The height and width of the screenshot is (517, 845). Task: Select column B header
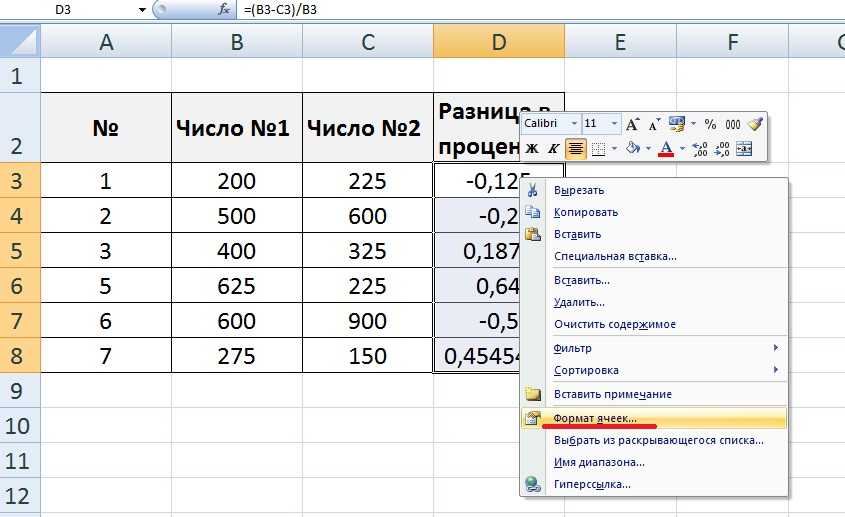coord(237,42)
